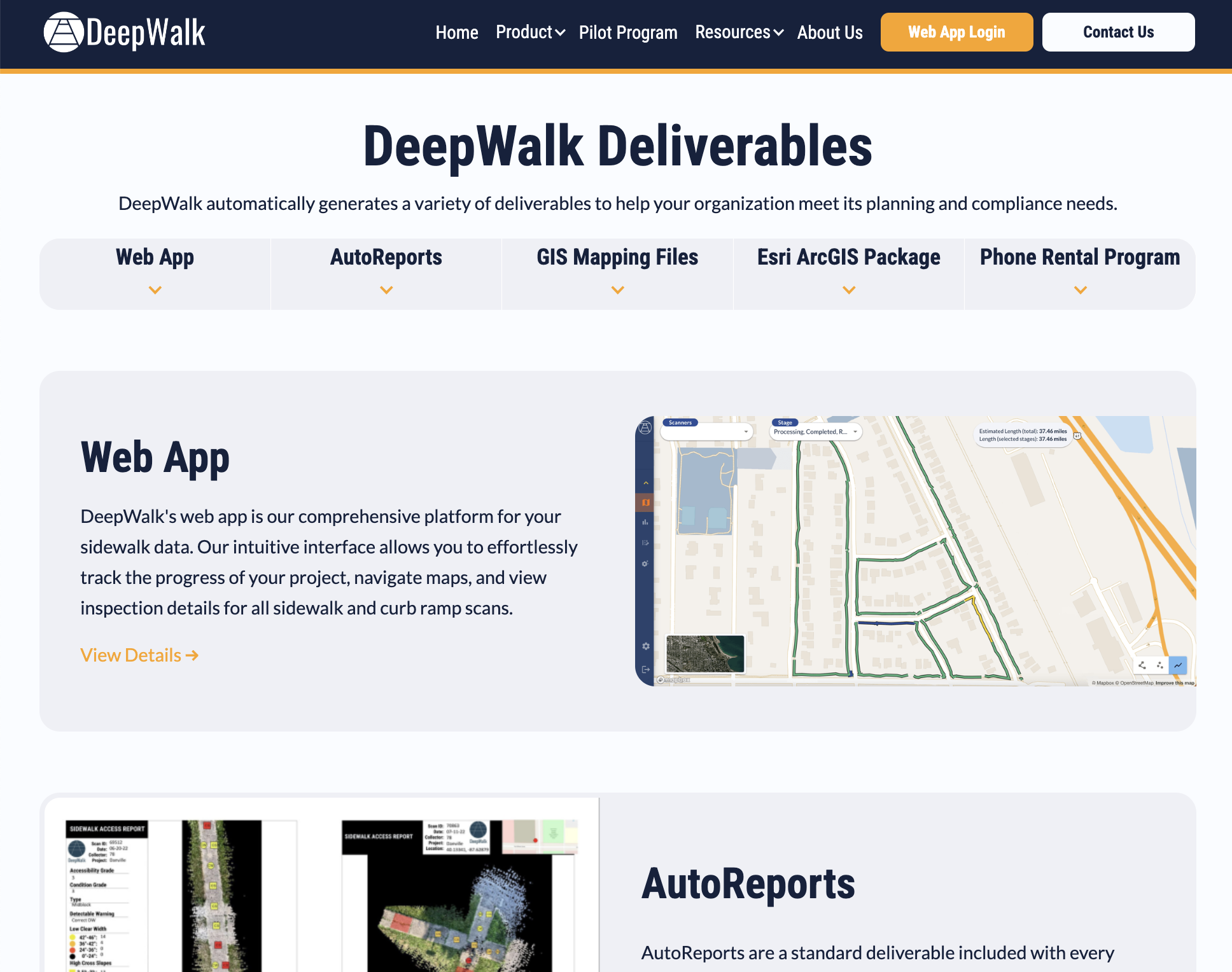Expand the Resources navigation menu
This screenshot has height=972, width=1232.
click(738, 32)
